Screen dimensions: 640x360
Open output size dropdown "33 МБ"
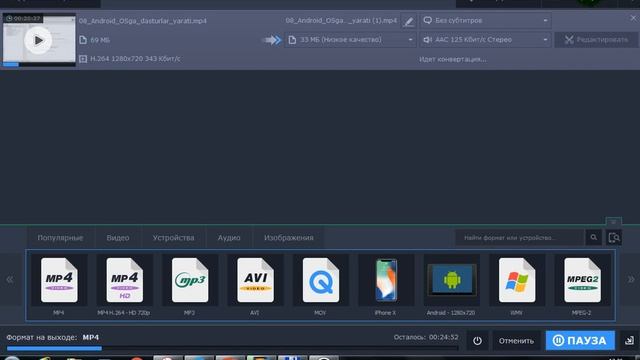pyautogui.click(x=350, y=40)
